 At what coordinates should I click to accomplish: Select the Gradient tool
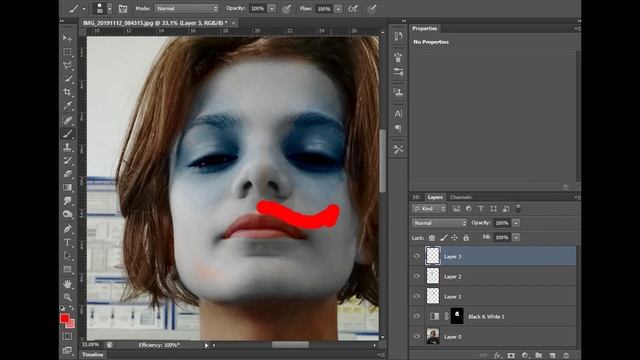(67, 187)
